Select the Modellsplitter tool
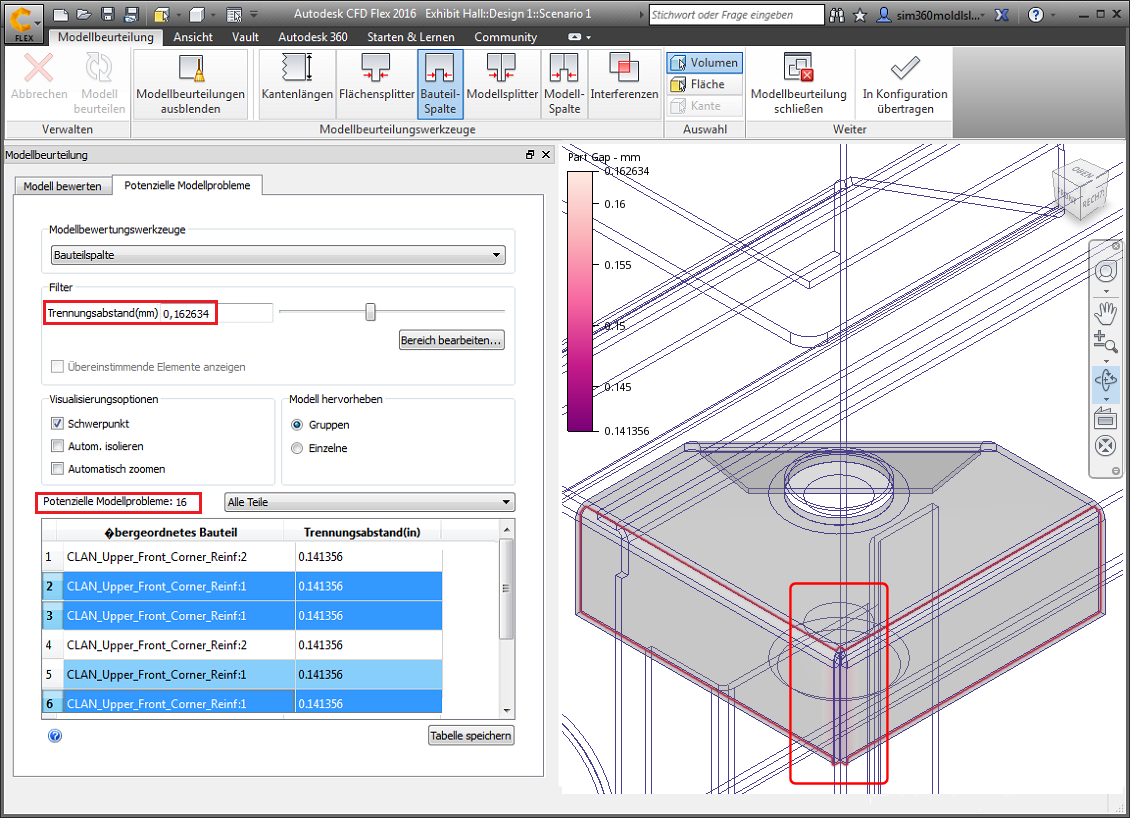The width and height of the screenshot is (1130, 818). click(x=502, y=84)
